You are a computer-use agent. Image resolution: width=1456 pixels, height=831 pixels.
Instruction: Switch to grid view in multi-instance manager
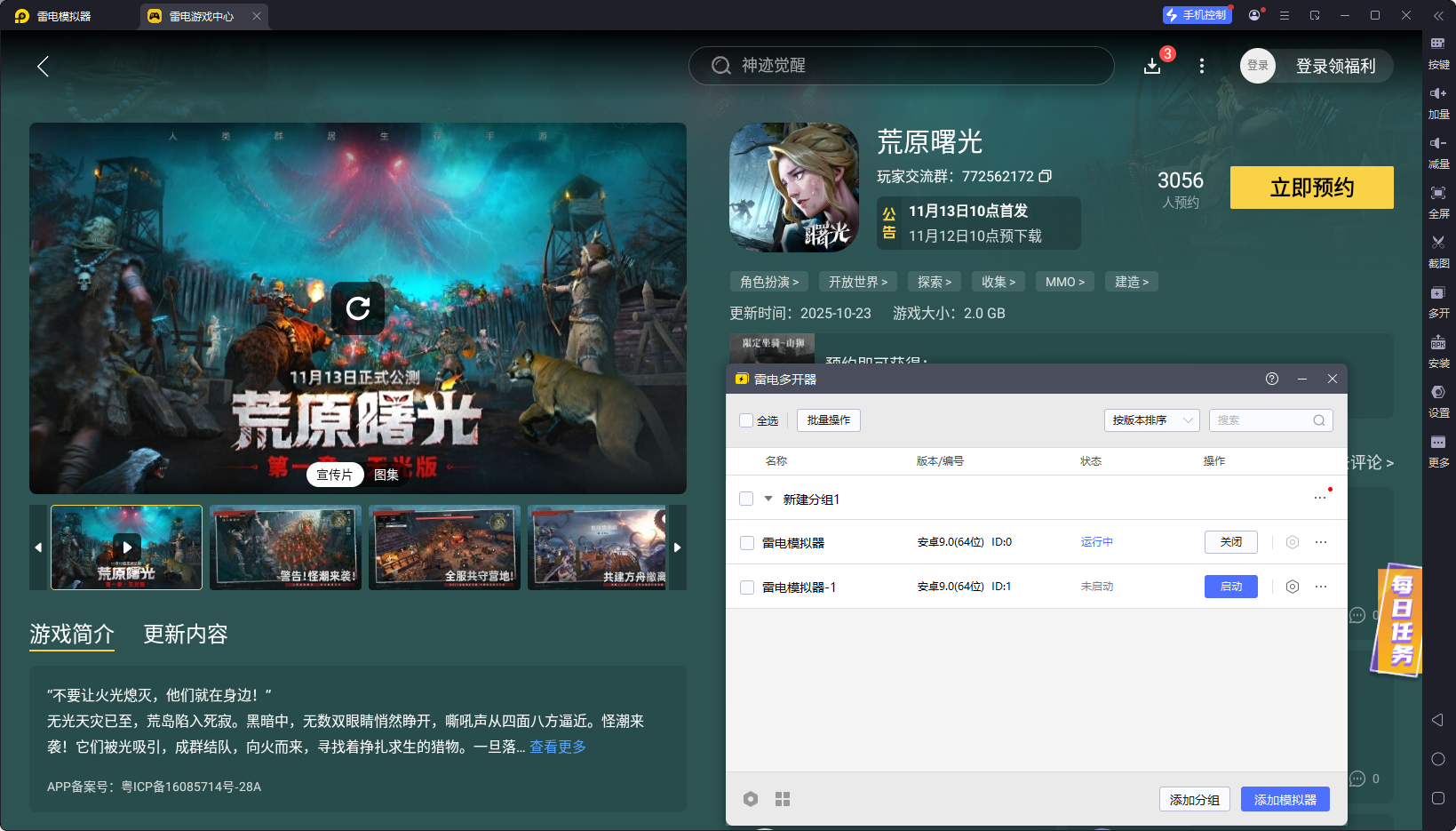click(783, 799)
